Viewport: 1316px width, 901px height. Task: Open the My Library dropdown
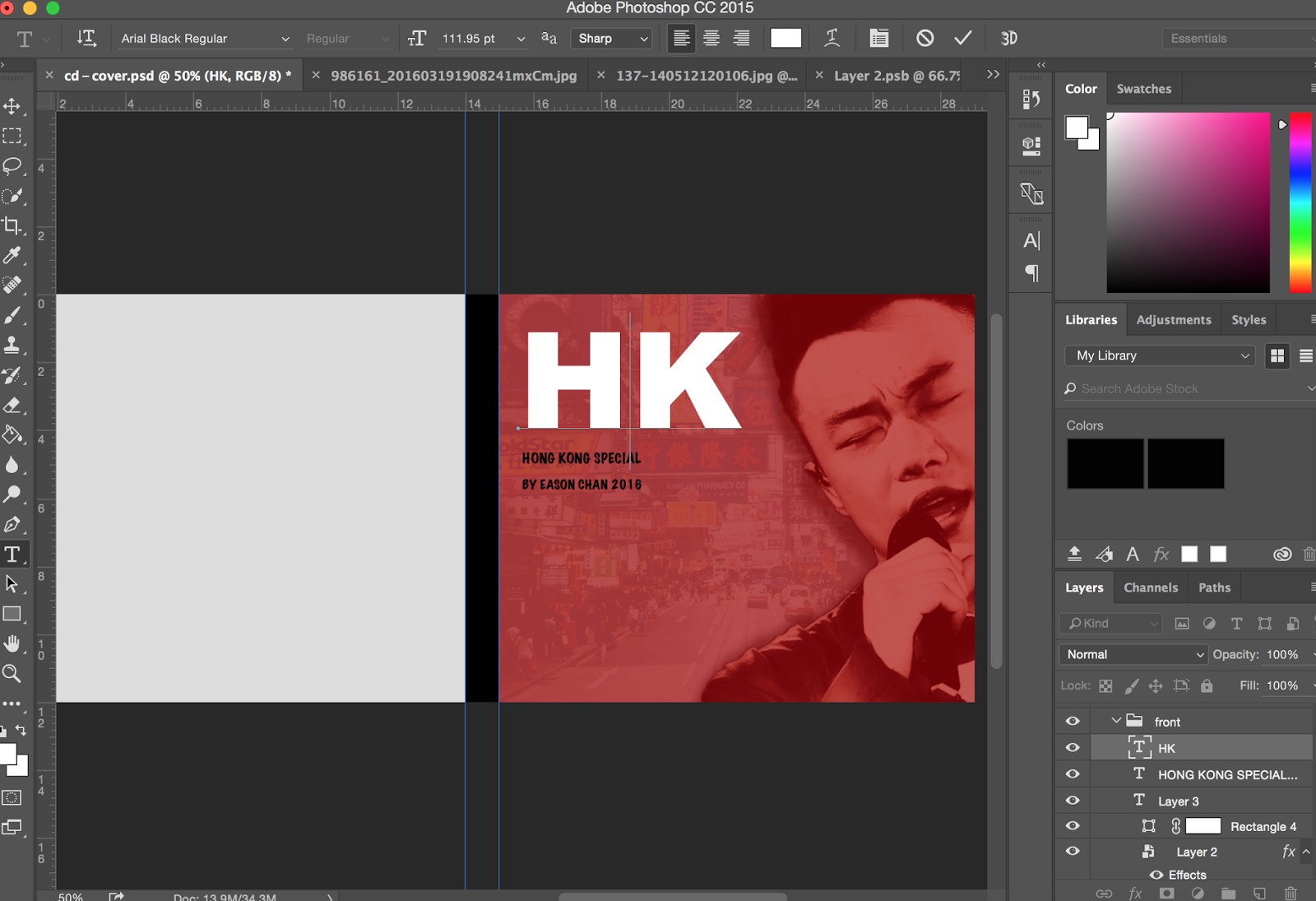tap(1160, 355)
